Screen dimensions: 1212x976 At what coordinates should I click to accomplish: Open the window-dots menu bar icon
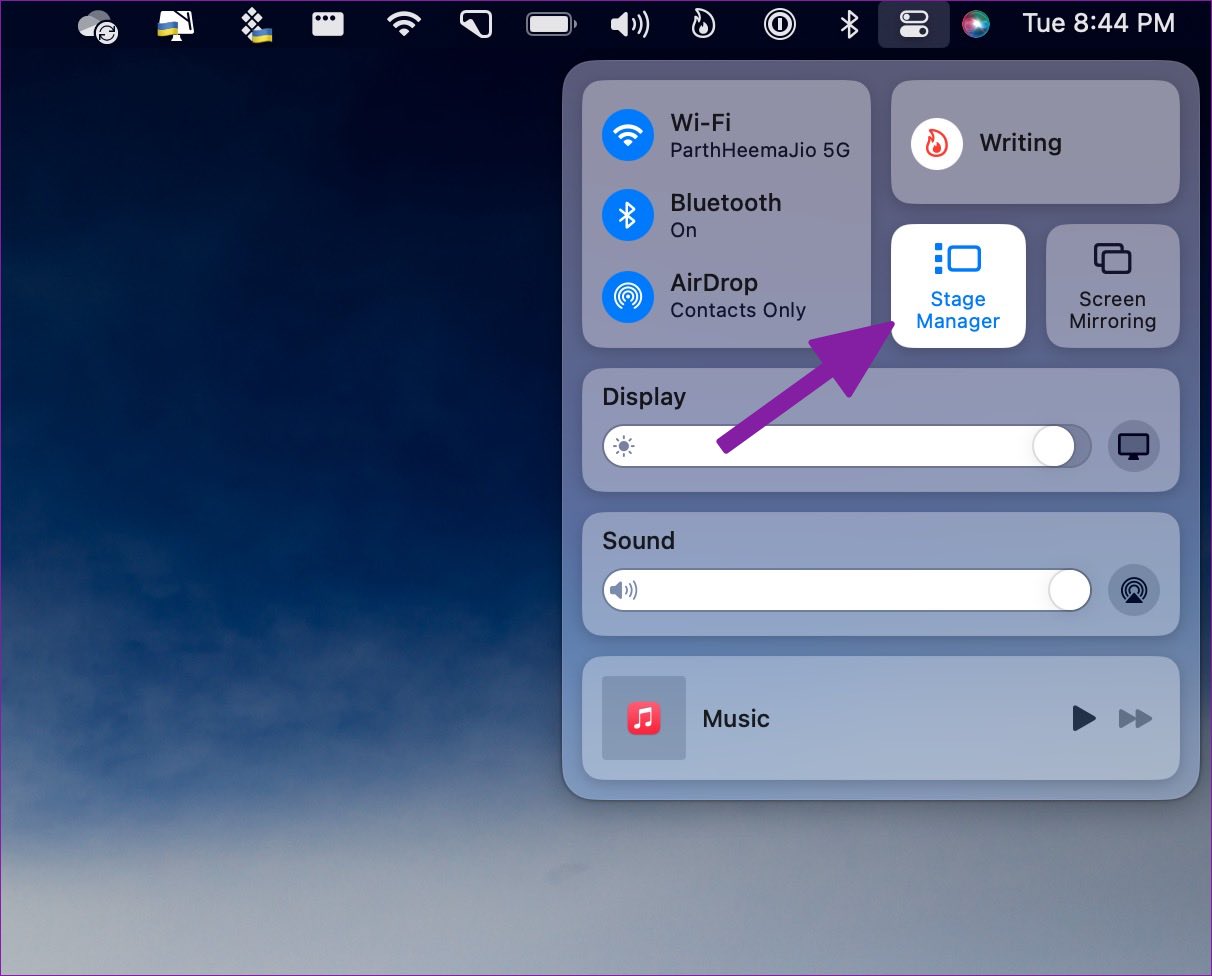coord(328,24)
